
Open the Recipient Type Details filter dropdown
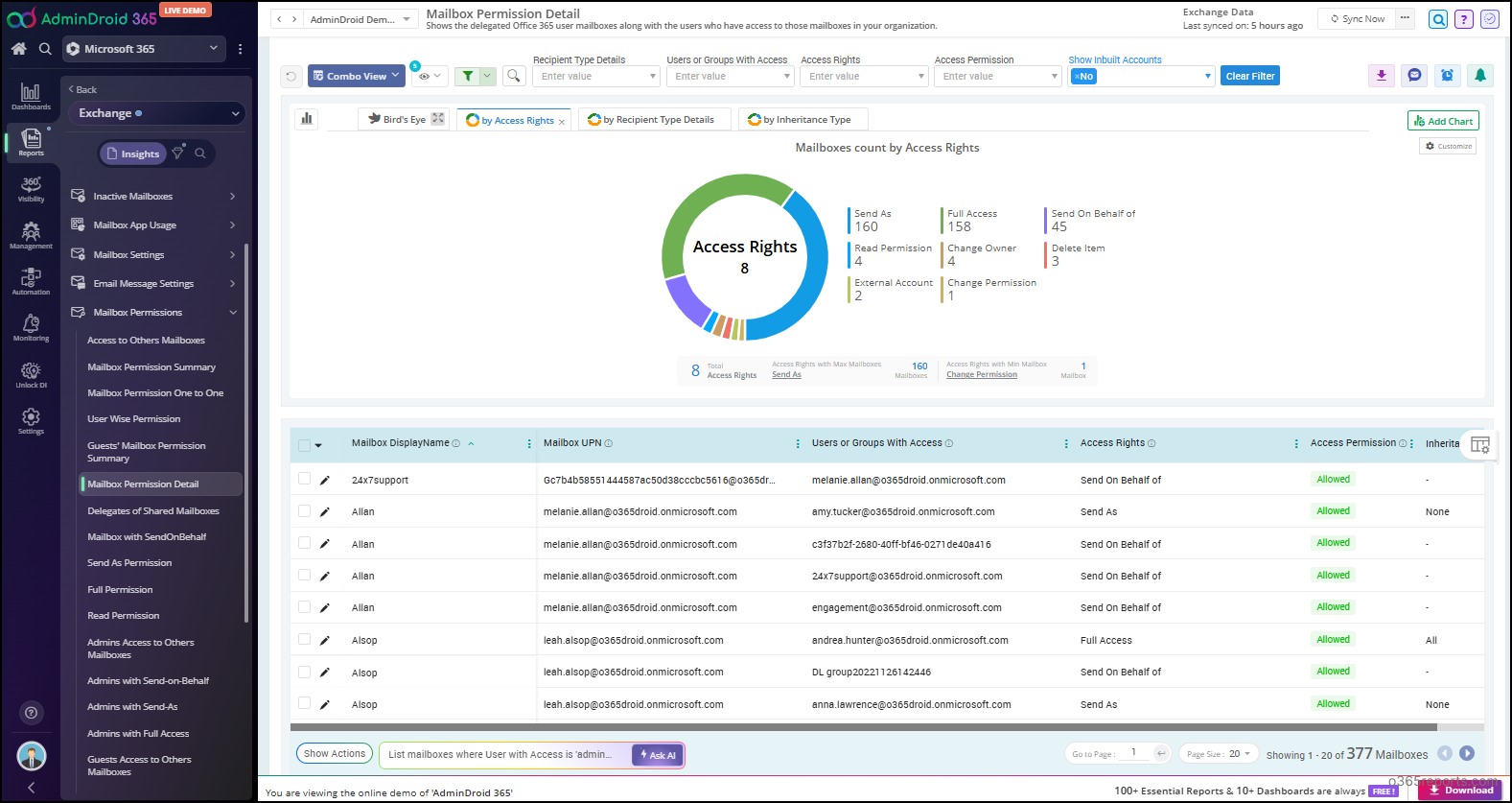(596, 76)
